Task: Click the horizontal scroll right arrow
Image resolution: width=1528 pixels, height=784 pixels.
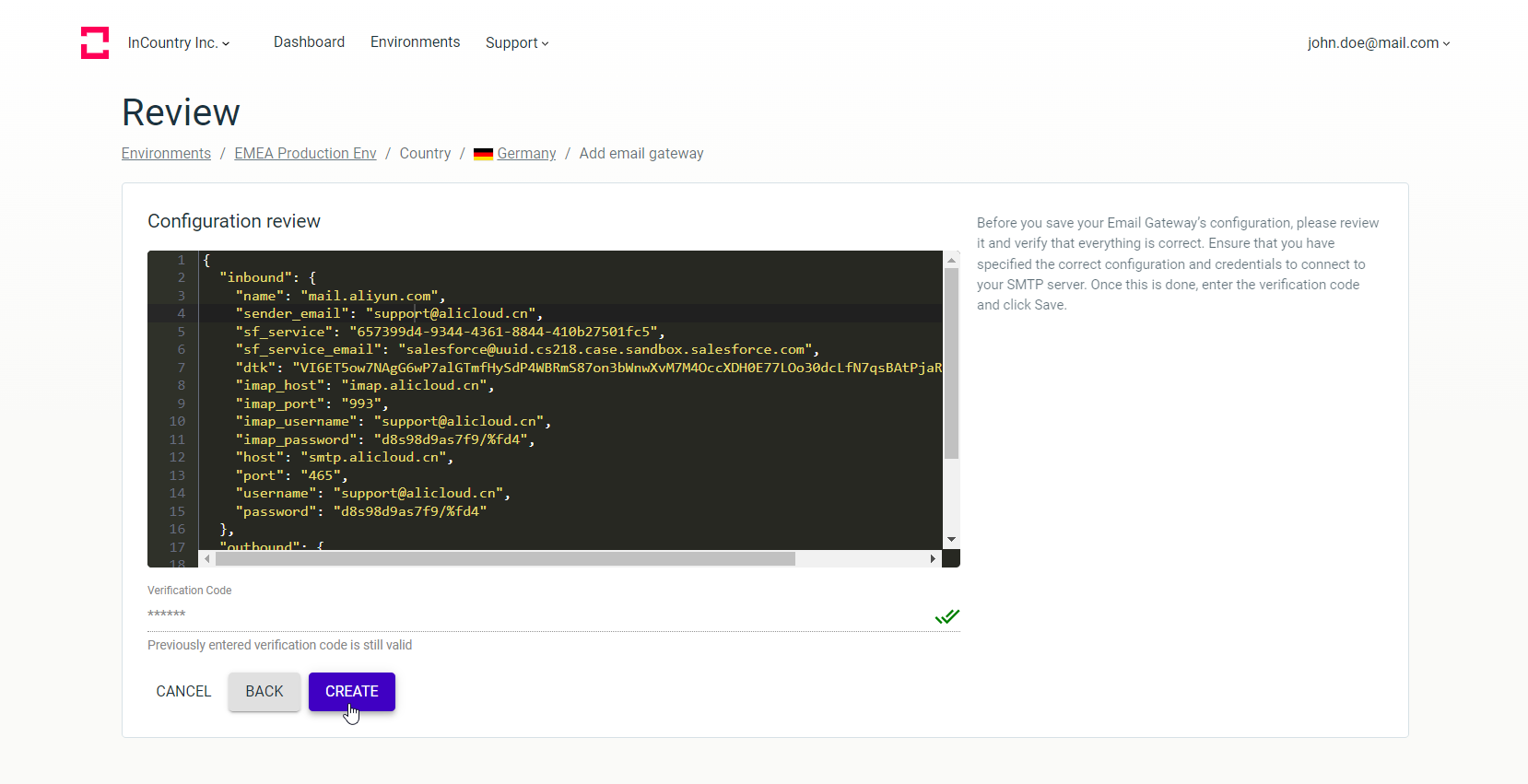Action: 933,559
